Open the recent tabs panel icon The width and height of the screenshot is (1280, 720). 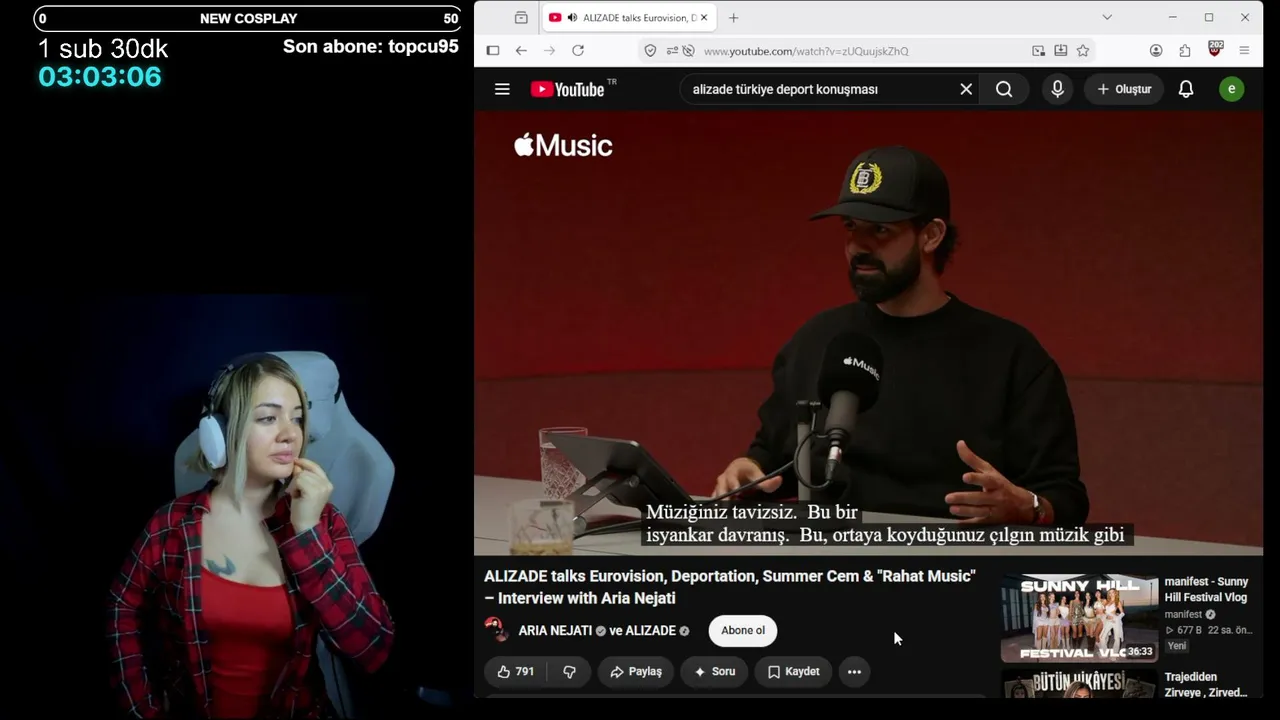(521, 18)
